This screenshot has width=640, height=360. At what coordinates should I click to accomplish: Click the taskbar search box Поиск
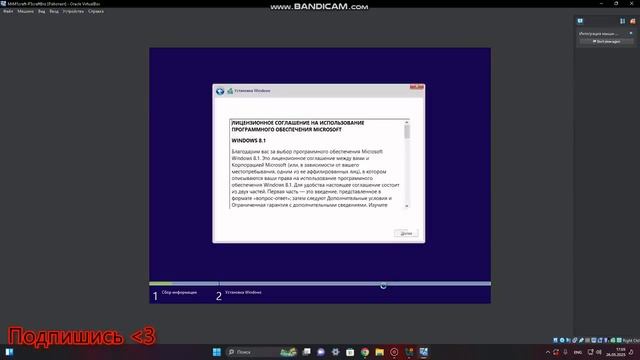point(261,352)
